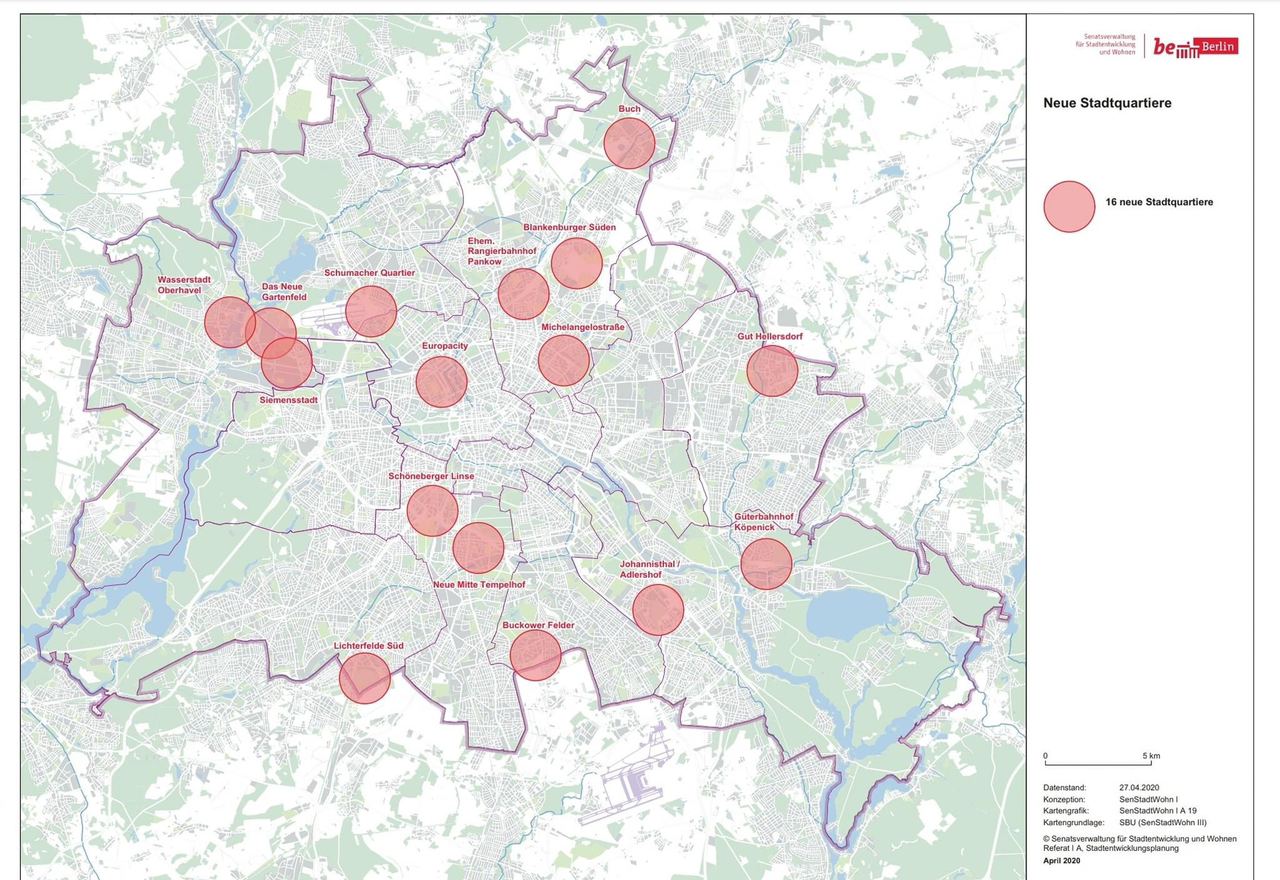
Task: Click the Wasserstadt Oberhavel circle marker
Action: [230, 322]
